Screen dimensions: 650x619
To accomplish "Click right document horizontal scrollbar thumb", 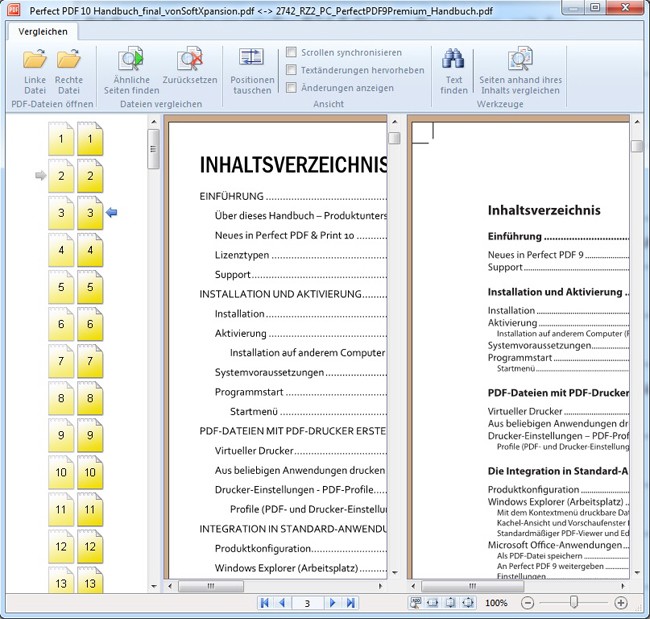I will (473, 586).
